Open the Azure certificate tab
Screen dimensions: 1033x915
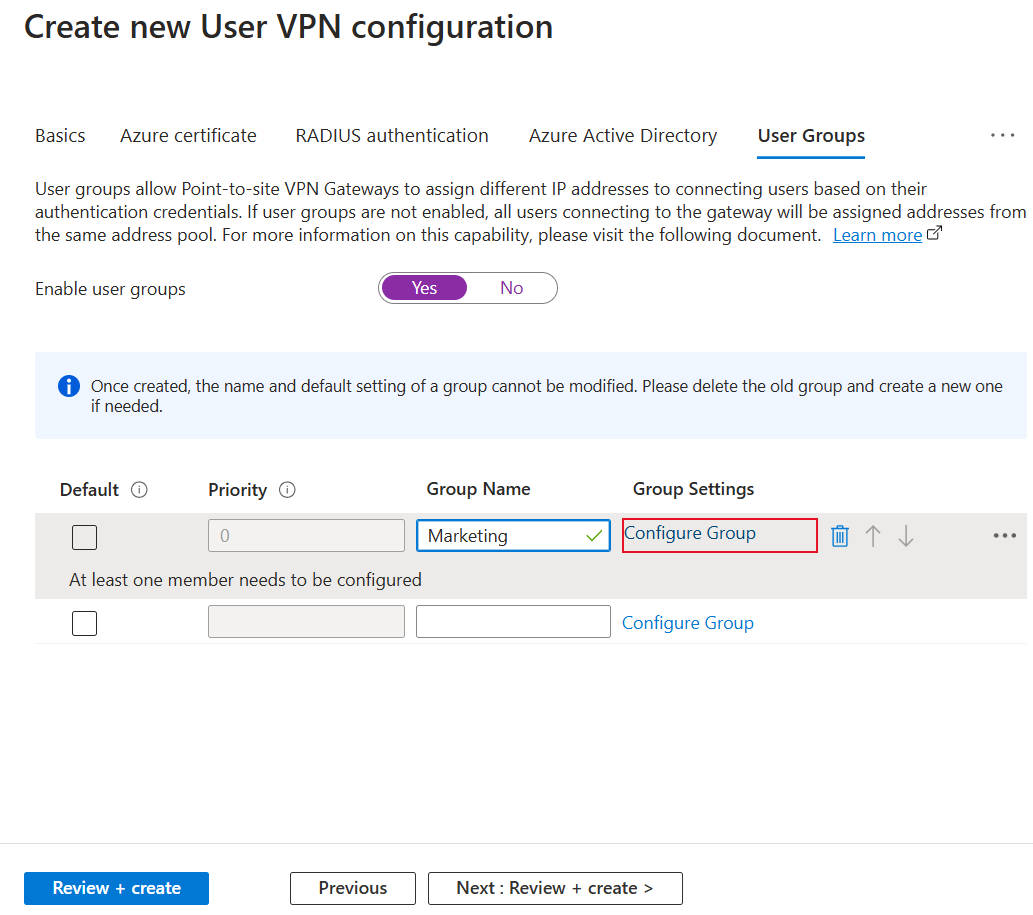(x=188, y=136)
